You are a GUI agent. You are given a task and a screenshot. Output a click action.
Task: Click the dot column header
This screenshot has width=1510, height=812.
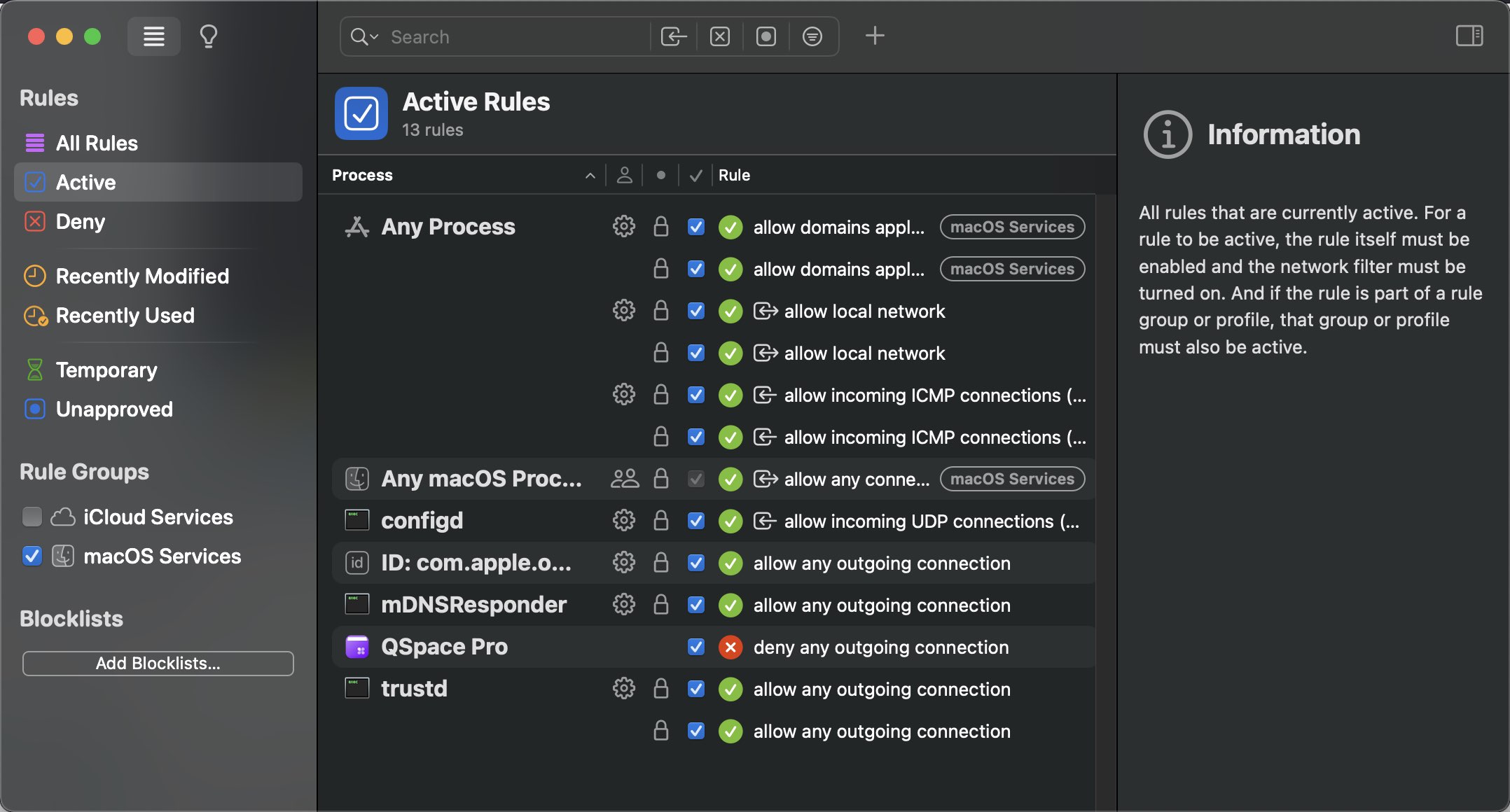pos(660,175)
